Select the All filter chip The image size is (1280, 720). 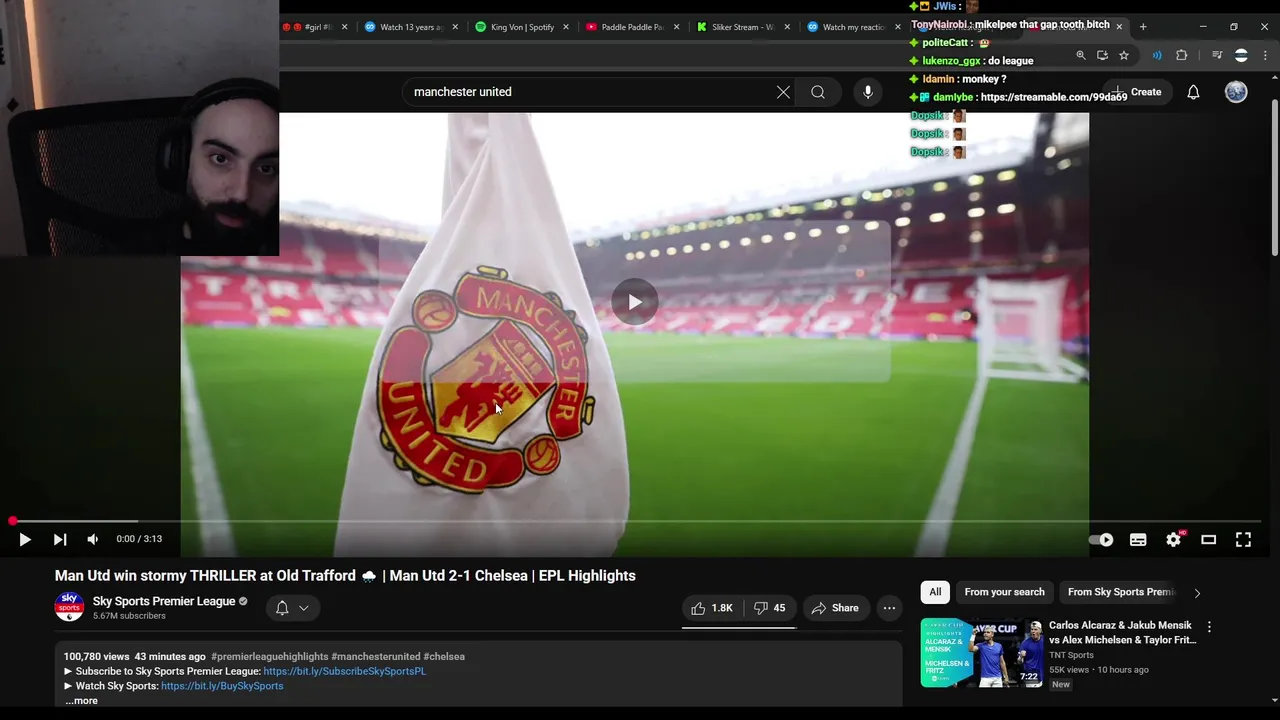935,592
